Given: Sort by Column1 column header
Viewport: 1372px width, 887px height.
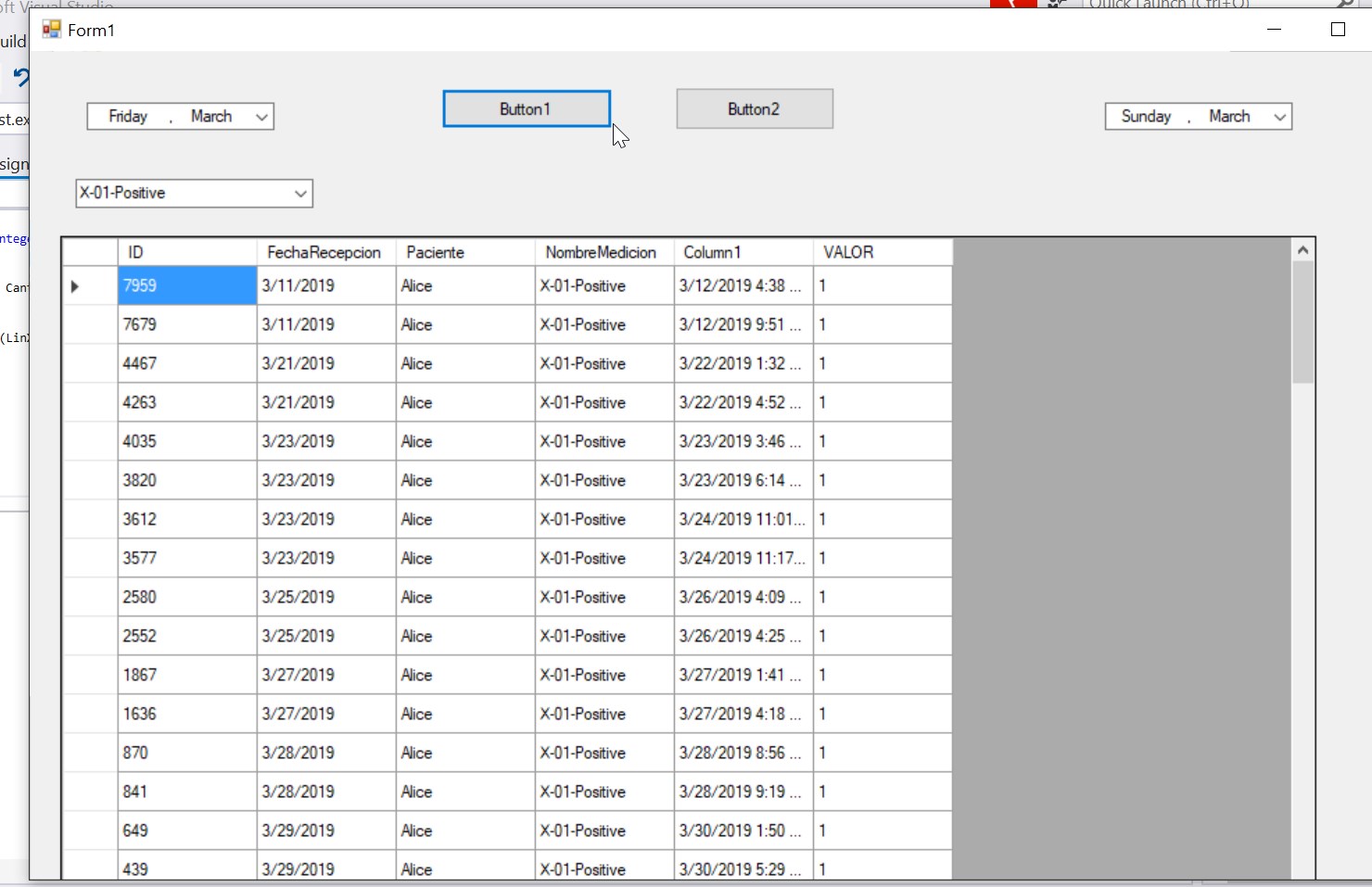Looking at the screenshot, I should click(x=743, y=252).
